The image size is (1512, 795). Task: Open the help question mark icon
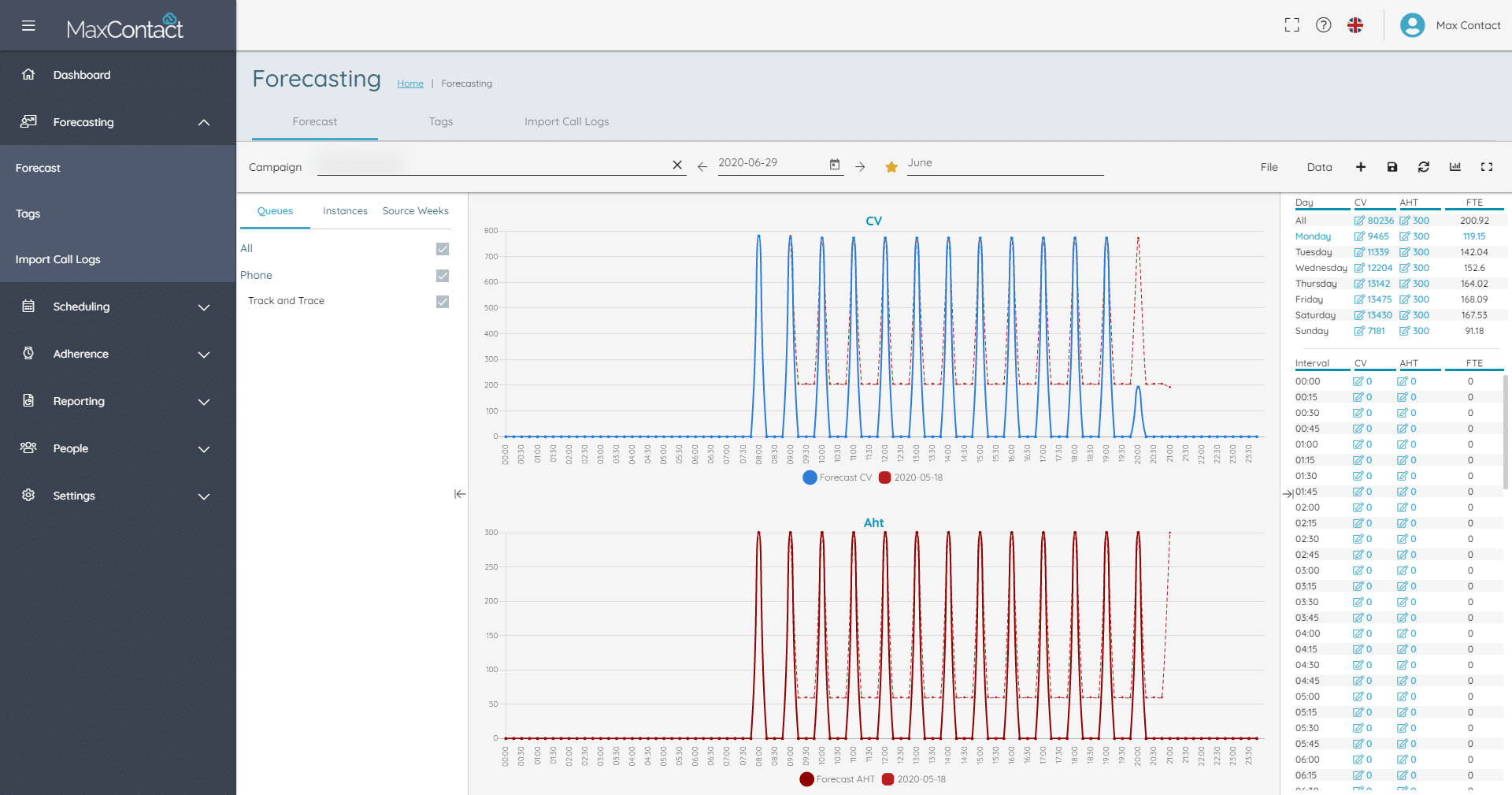click(1324, 25)
